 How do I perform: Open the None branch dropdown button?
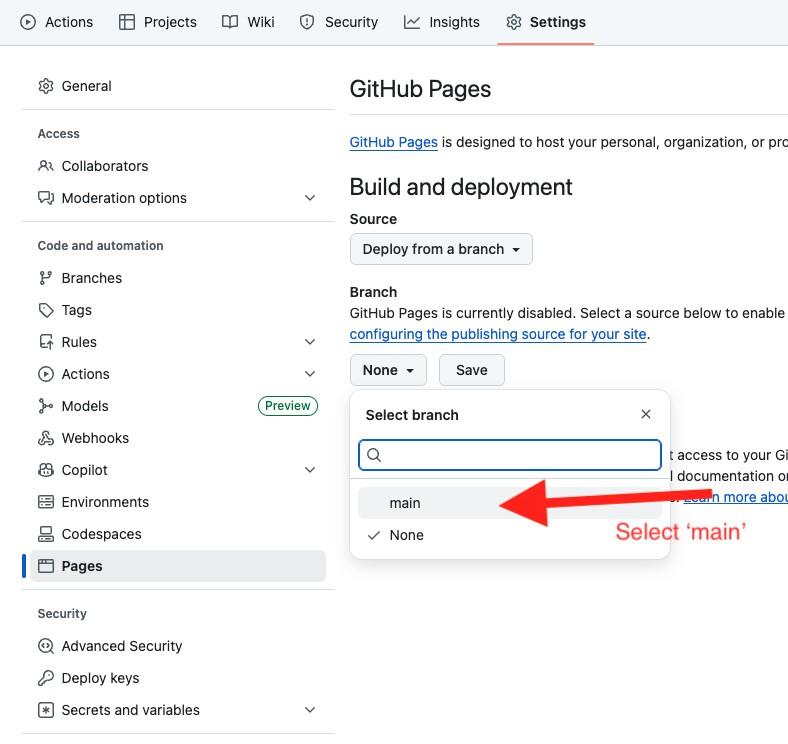point(388,370)
